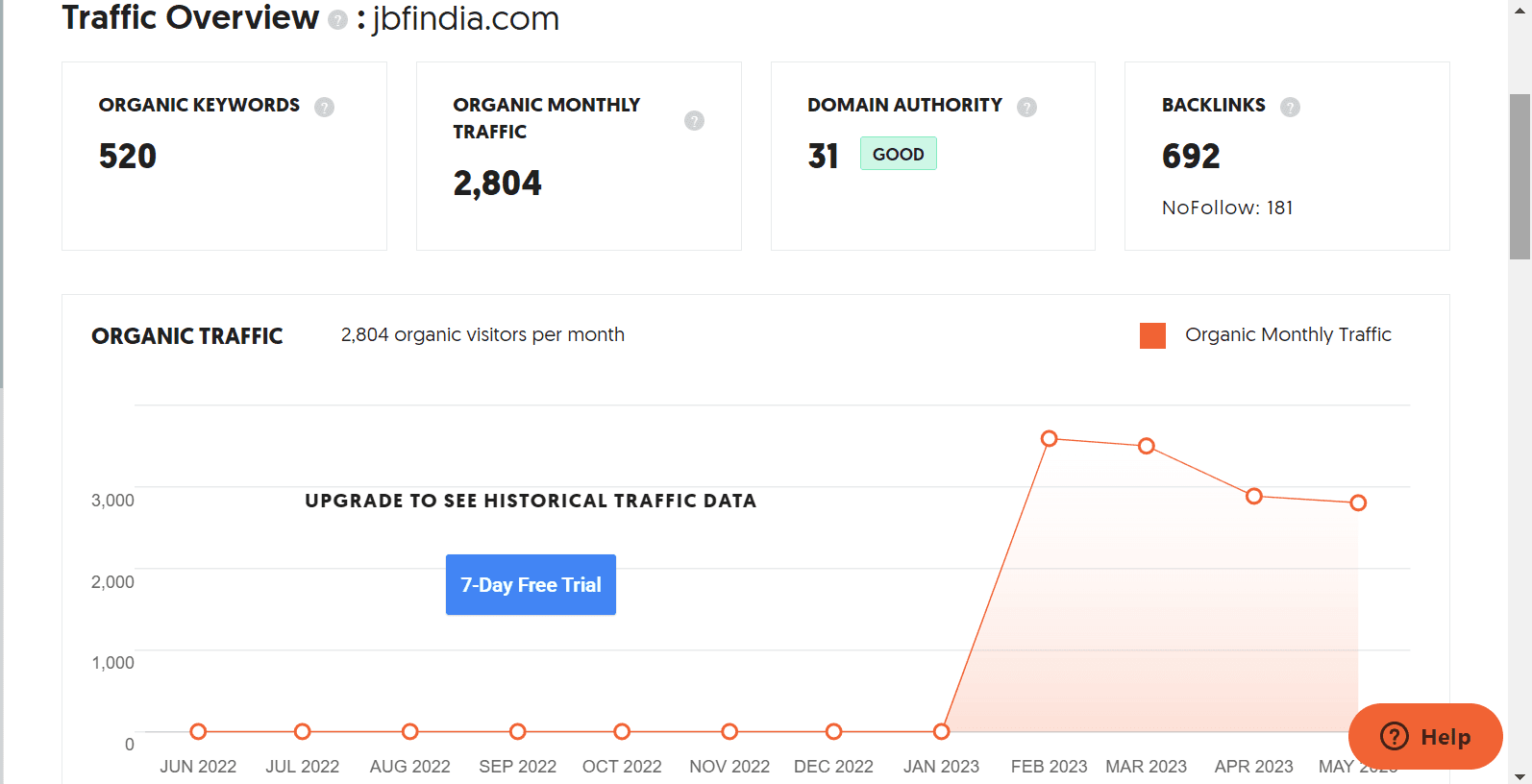Click the Organic Keywords help icon
The height and width of the screenshot is (784, 1532).
pyautogui.click(x=325, y=107)
